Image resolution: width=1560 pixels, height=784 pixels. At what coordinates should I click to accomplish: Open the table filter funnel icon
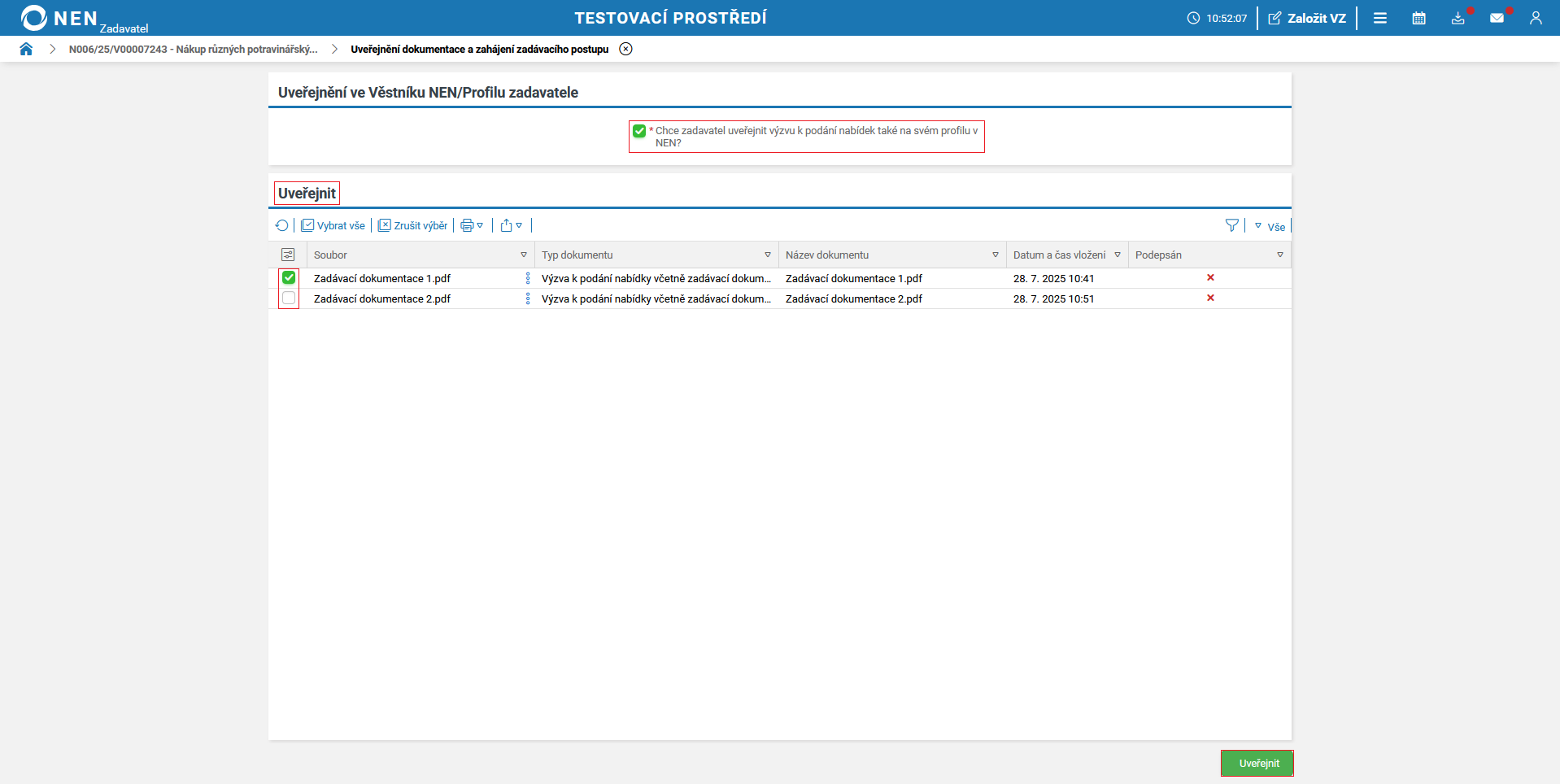[x=1231, y=226]
